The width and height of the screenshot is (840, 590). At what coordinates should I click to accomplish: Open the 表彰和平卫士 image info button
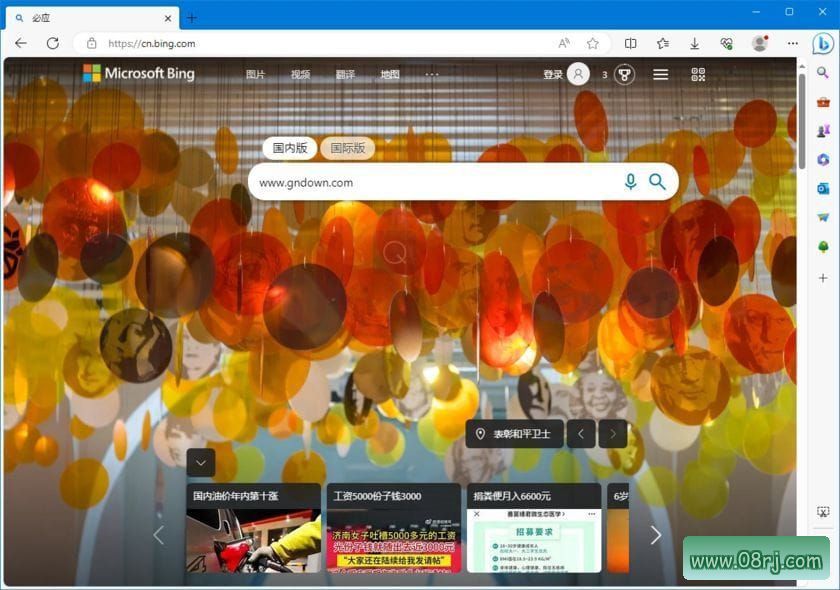(513, 433)
